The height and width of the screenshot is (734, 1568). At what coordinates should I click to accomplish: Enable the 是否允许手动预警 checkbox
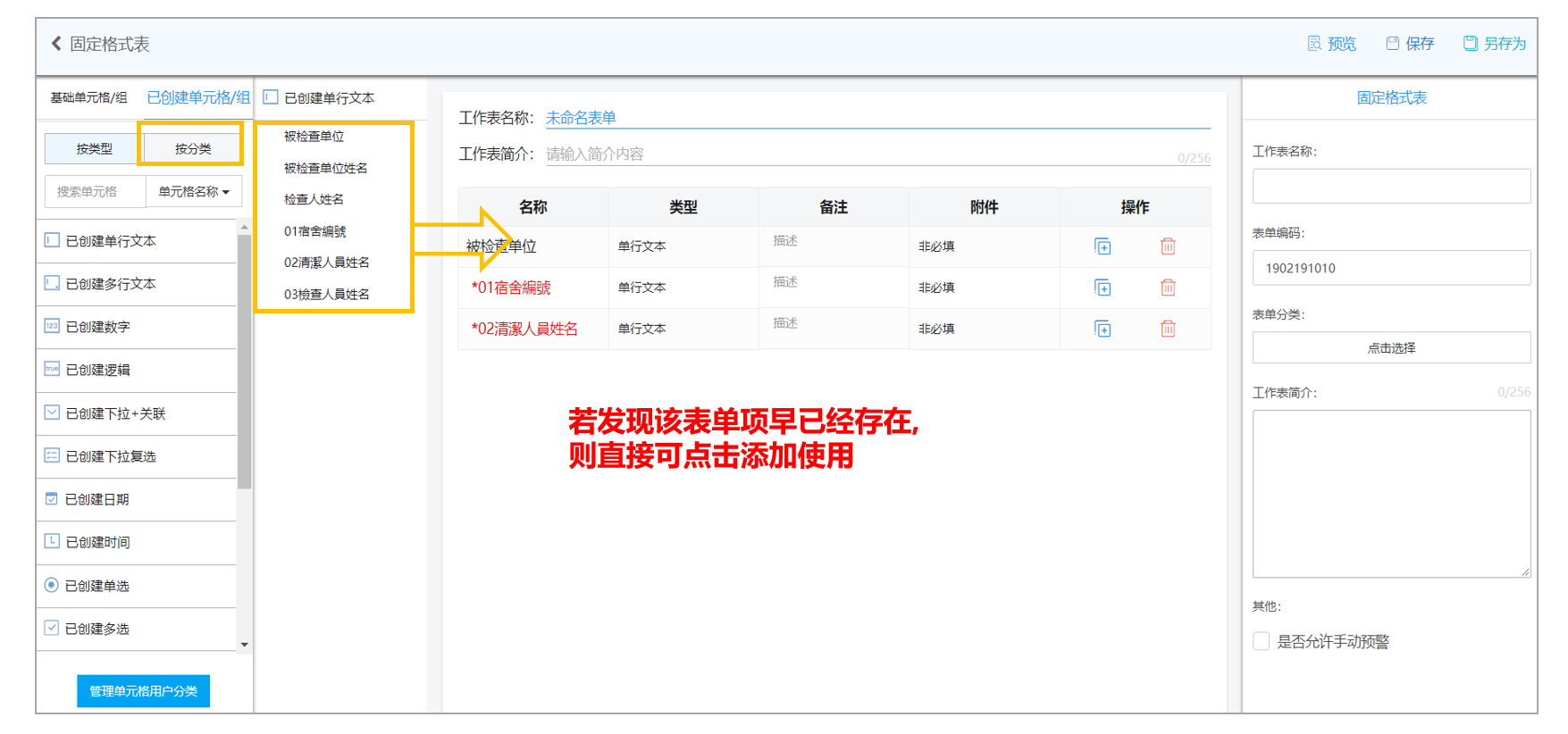[x=1261, y=641]
